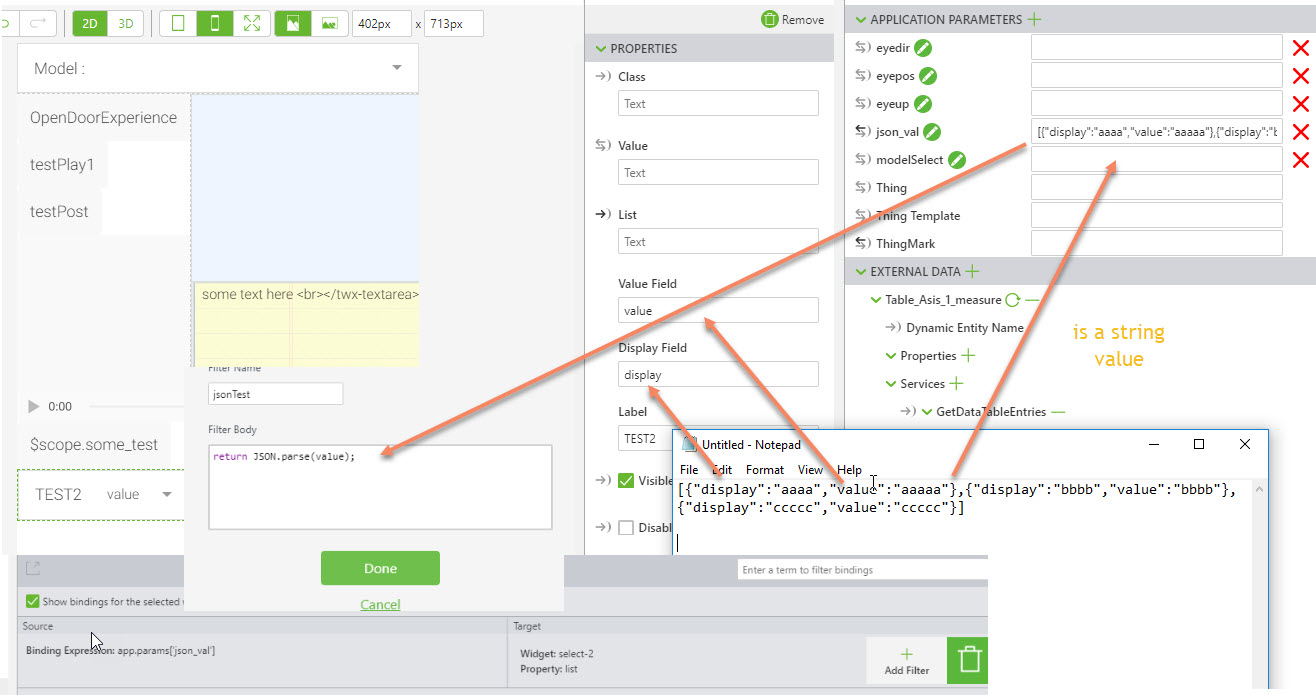Click Cancel below the Done button
Image resolution: width=1316 pixels, height=695 pixels.
point(380,605)
